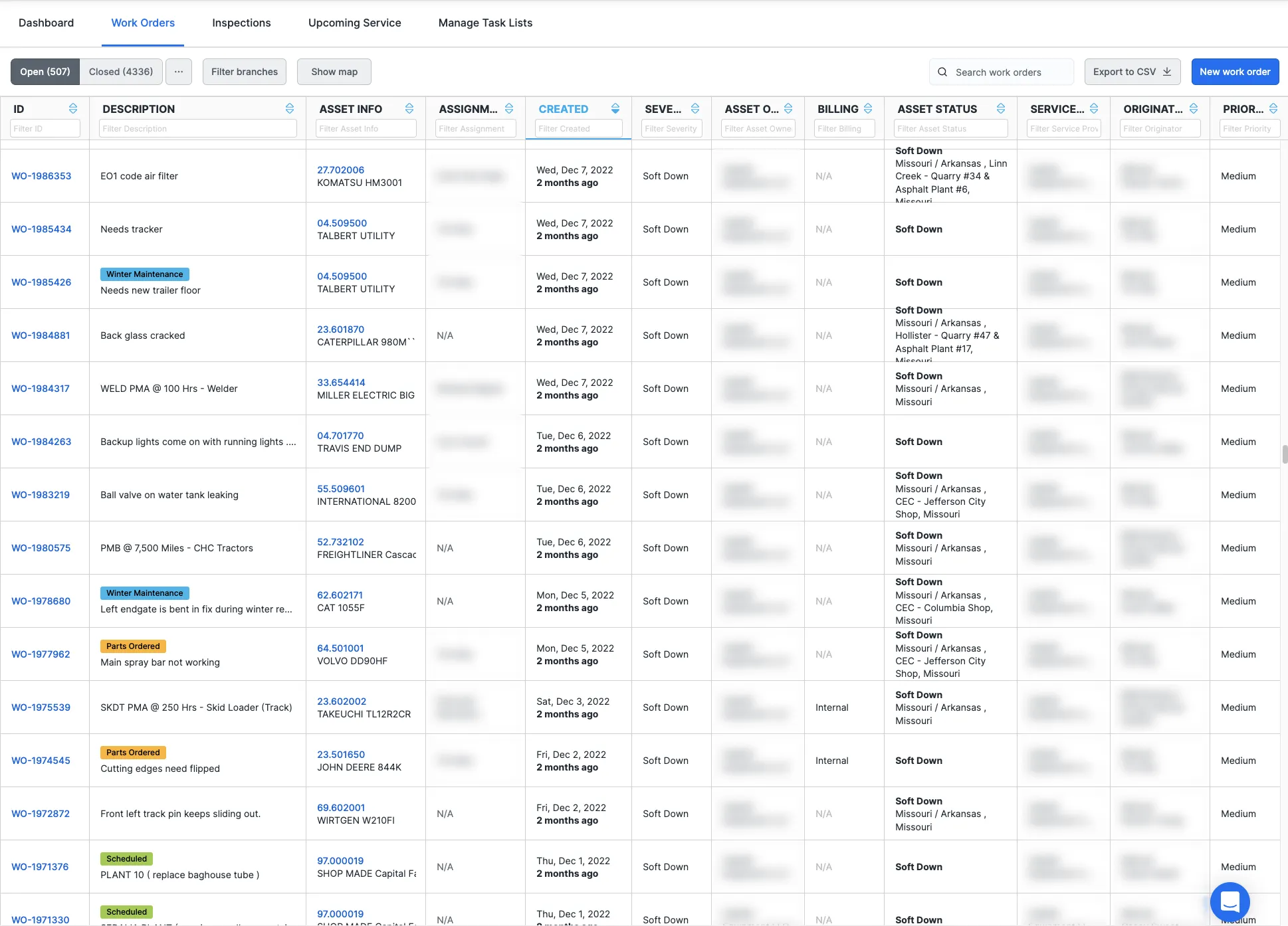Click Export to CSV download button
Screen dimensions: 1288x926
pos(1132,72)
